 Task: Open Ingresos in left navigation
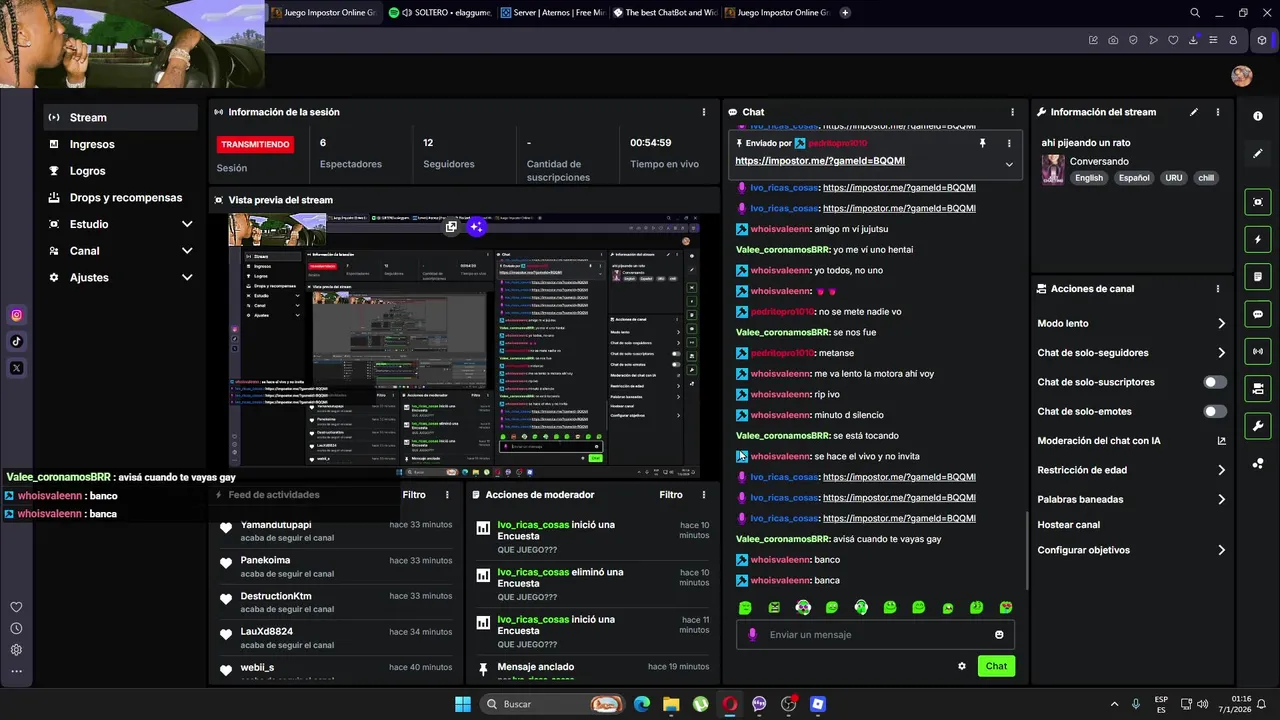(121, 144)
